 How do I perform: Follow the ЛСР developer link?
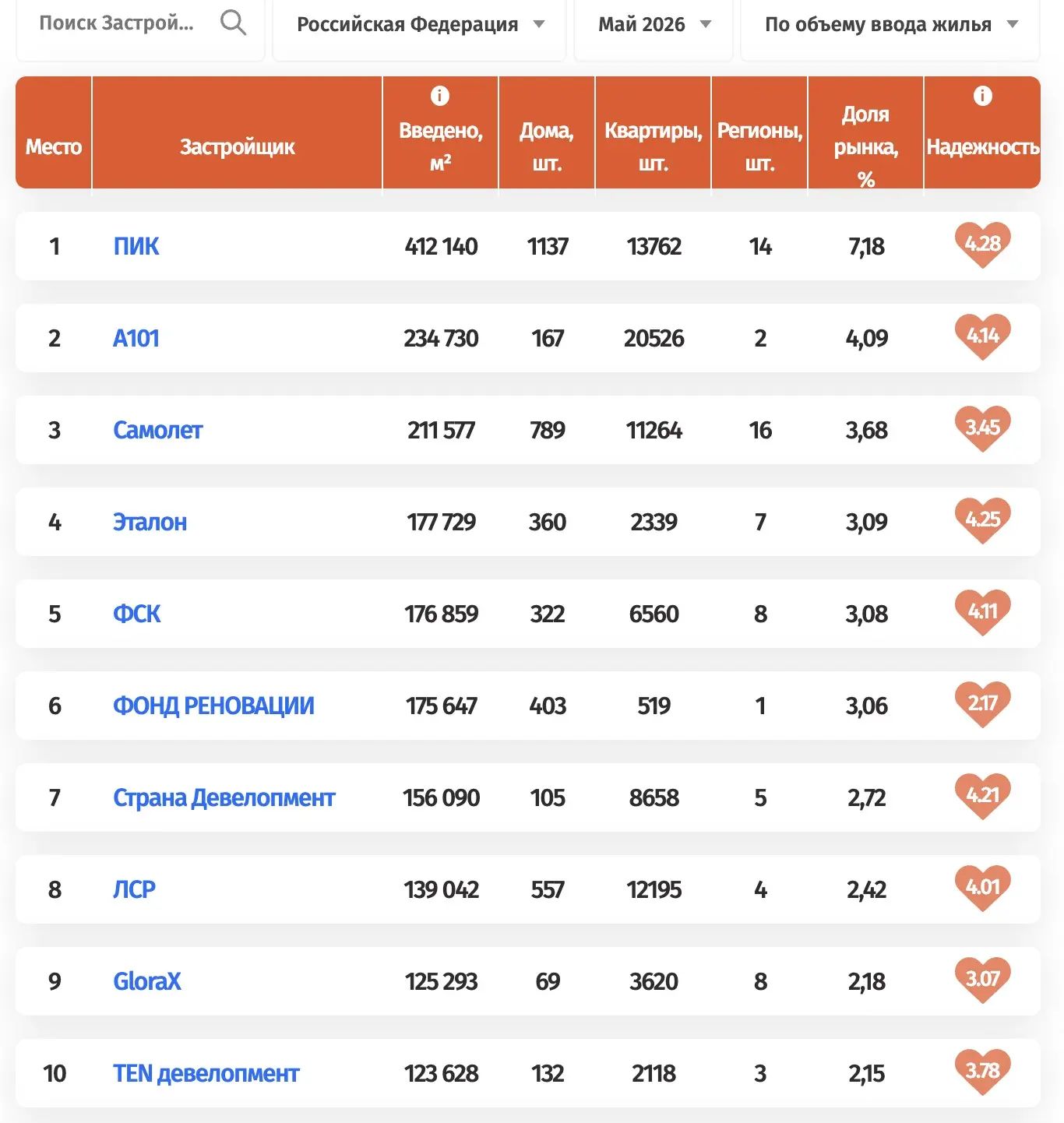[135, 889]
